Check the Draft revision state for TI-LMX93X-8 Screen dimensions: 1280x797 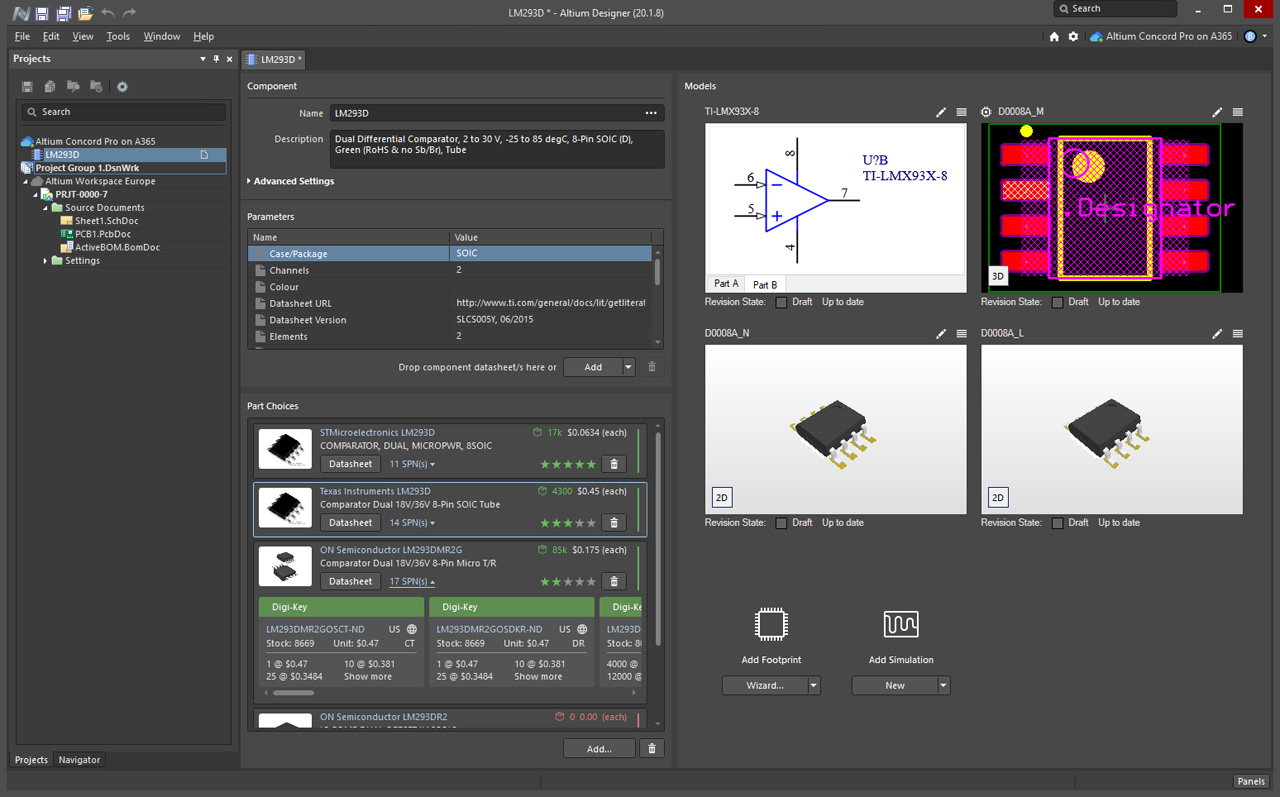point(782,301)
